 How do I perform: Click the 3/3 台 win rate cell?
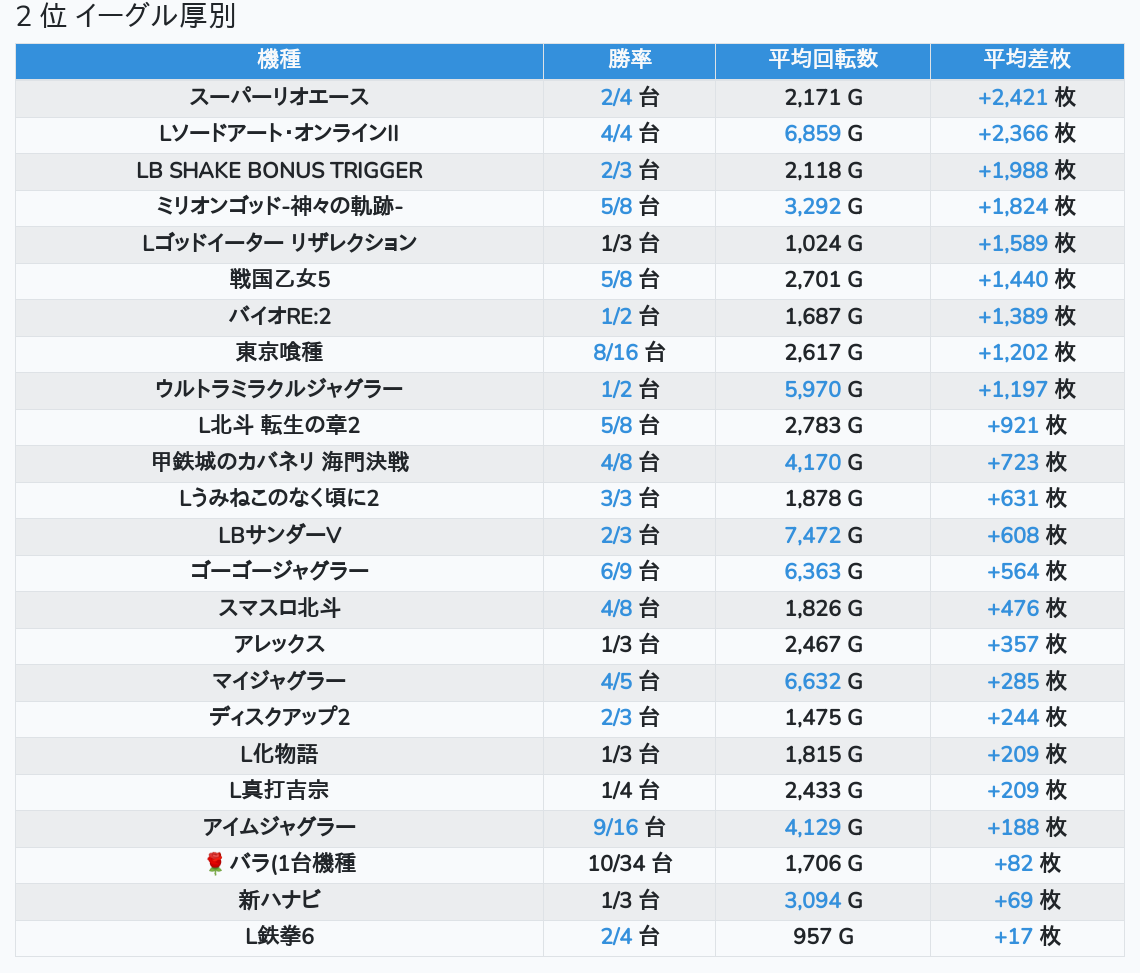[630, 498]
